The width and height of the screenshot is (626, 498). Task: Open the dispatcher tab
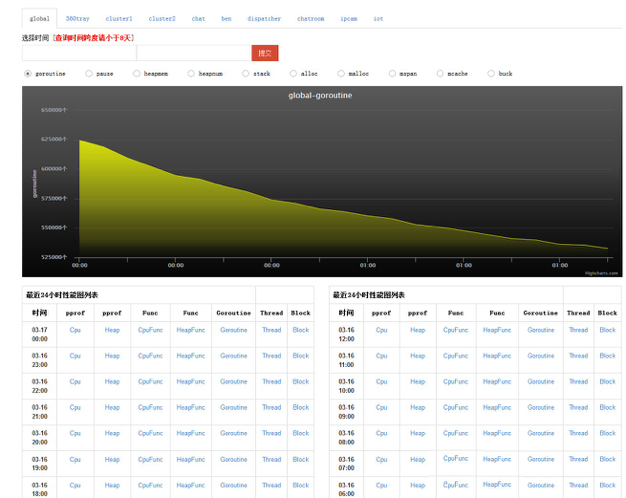[x=264, y=18]
